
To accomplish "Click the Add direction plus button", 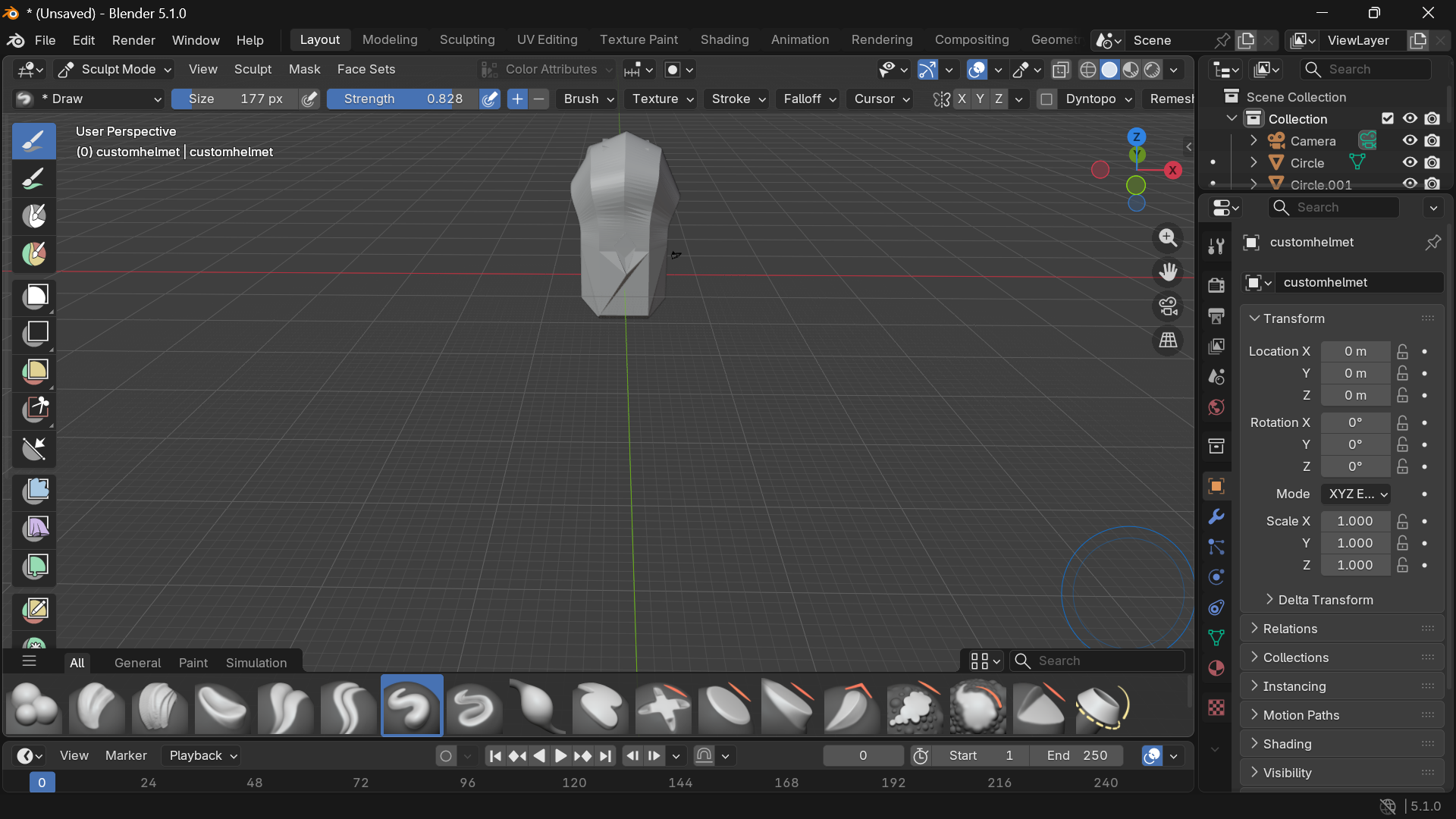I will click(517, 99).
